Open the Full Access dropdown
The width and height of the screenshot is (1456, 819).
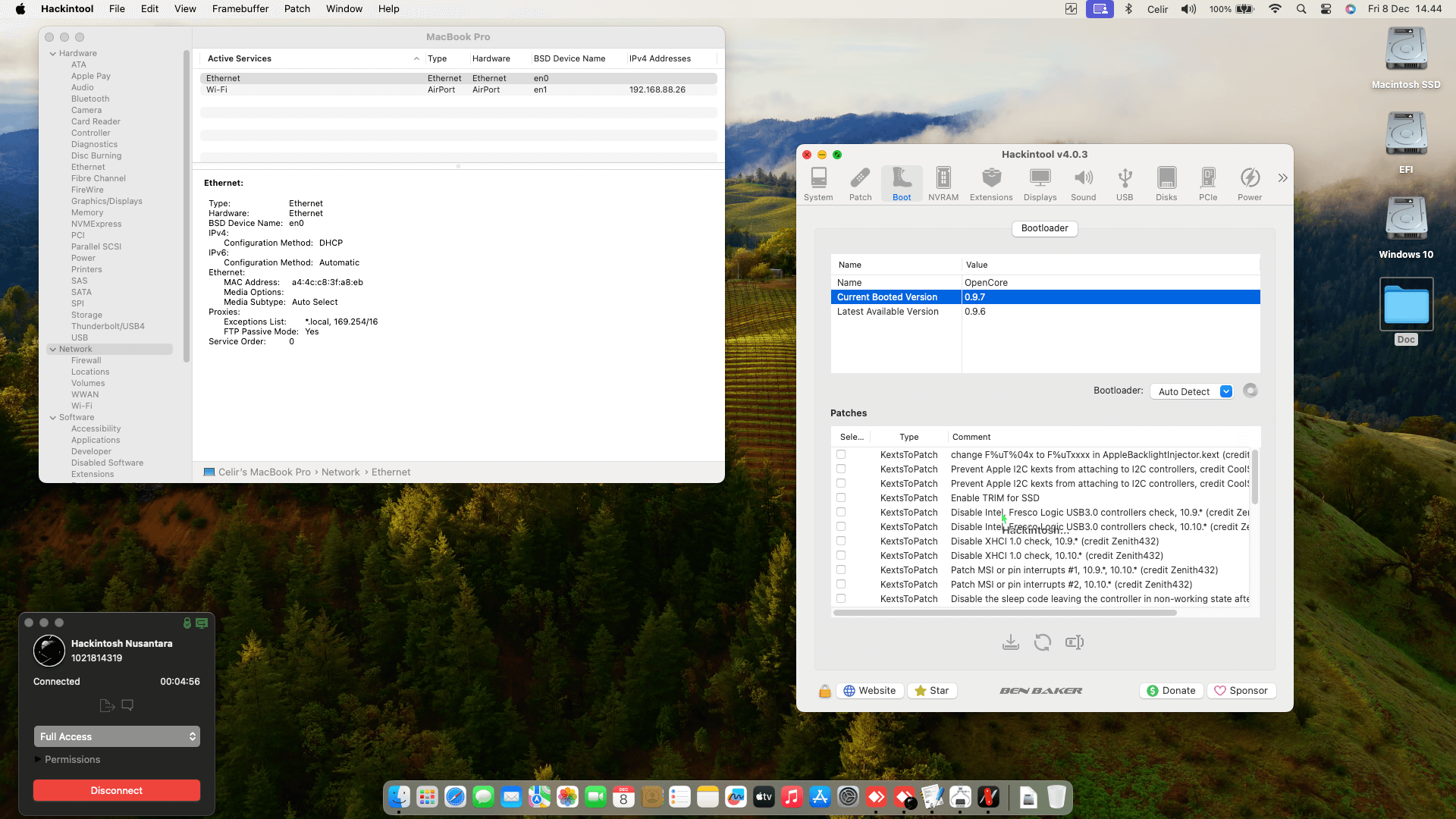click(x=117, y=736)
